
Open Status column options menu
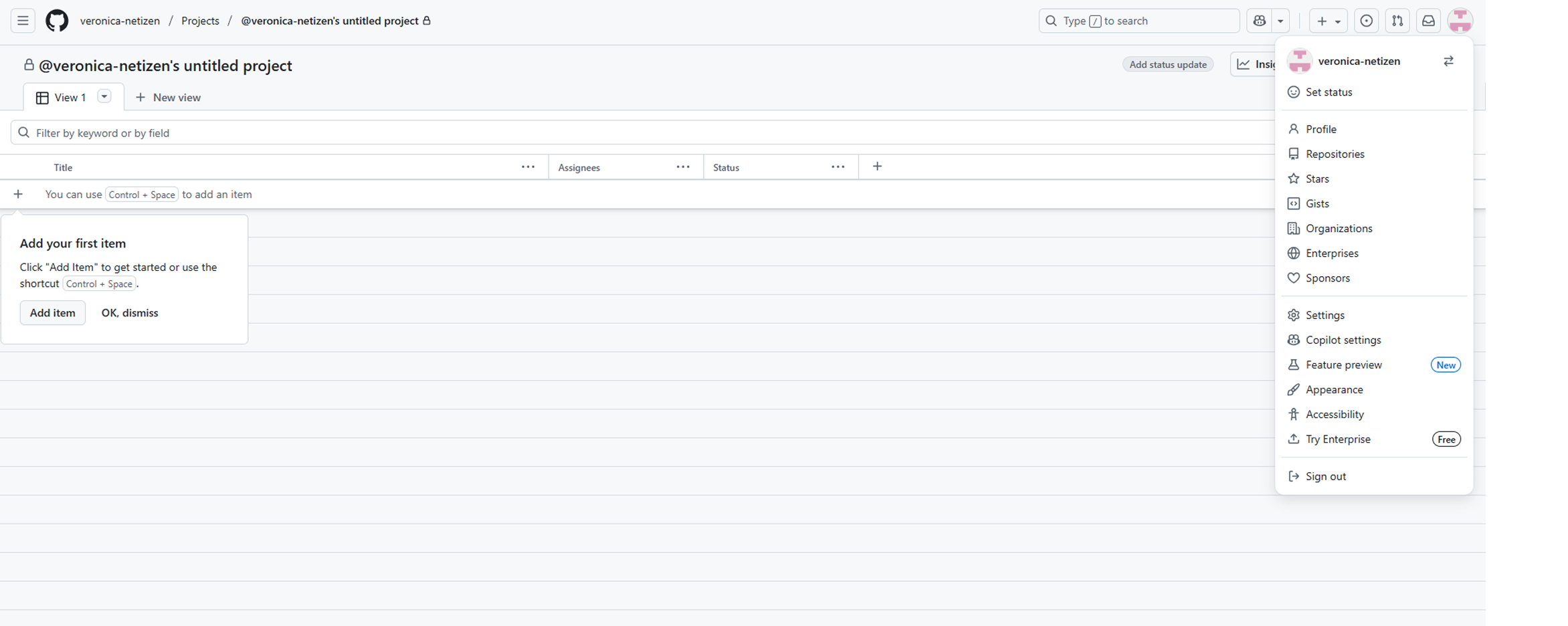coord(838,167)
